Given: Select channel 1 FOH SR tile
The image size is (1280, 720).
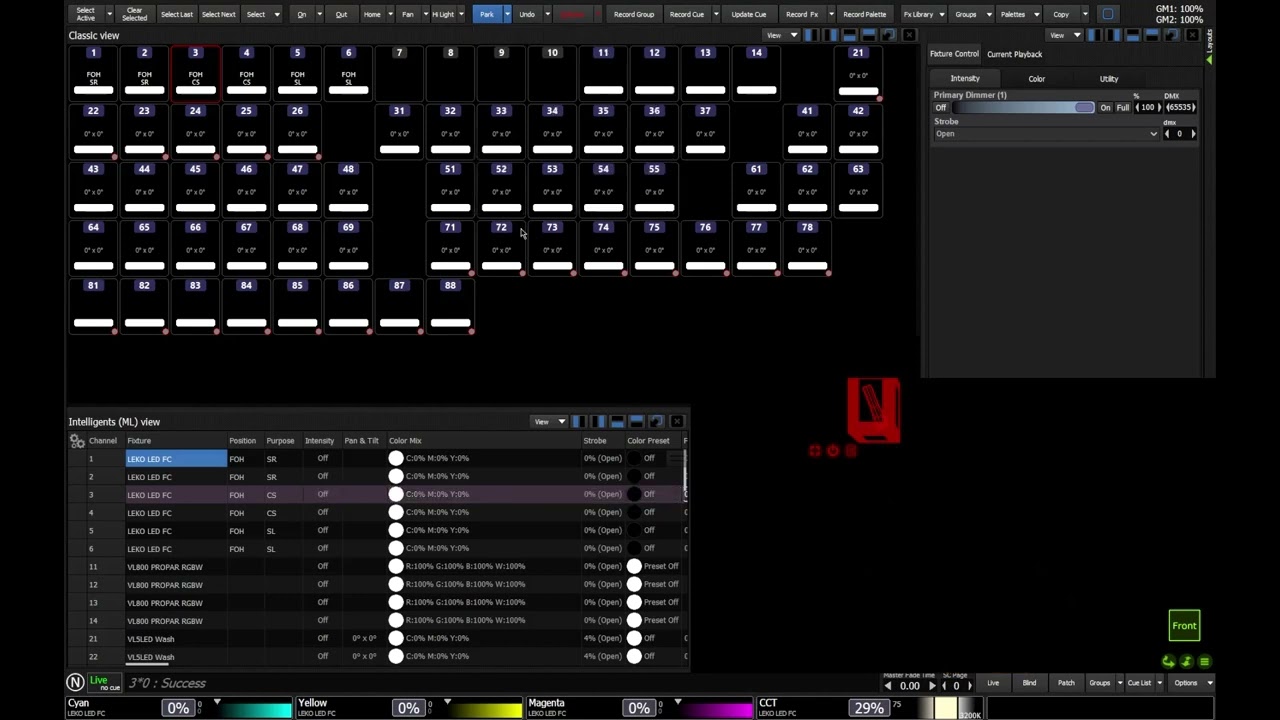Looking at the screenshot, I should [x=93, y=72].
